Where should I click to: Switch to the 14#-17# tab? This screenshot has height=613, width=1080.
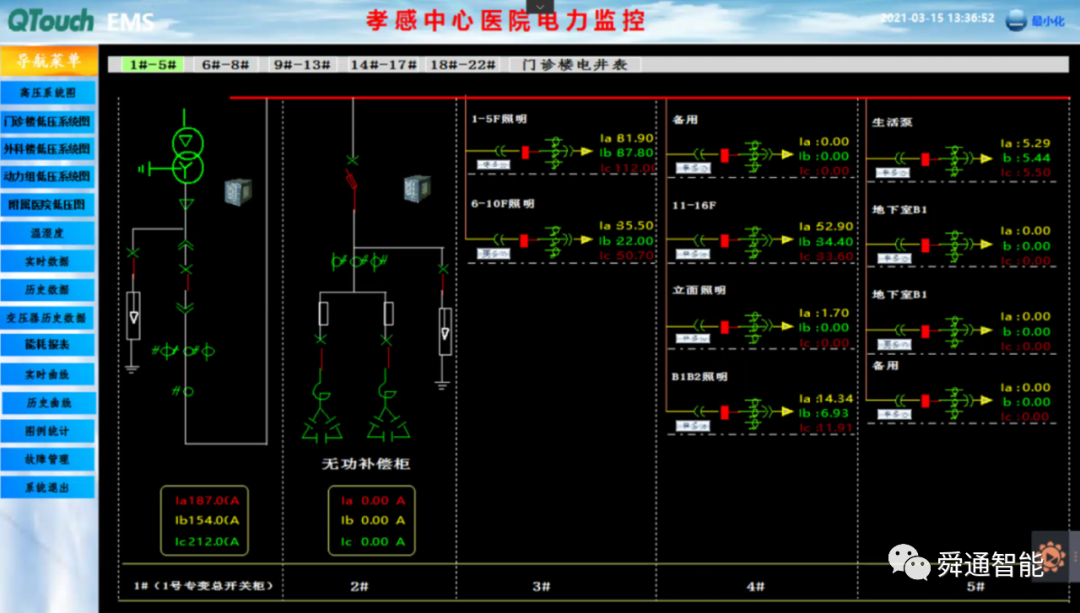click(x=383, y=65)
